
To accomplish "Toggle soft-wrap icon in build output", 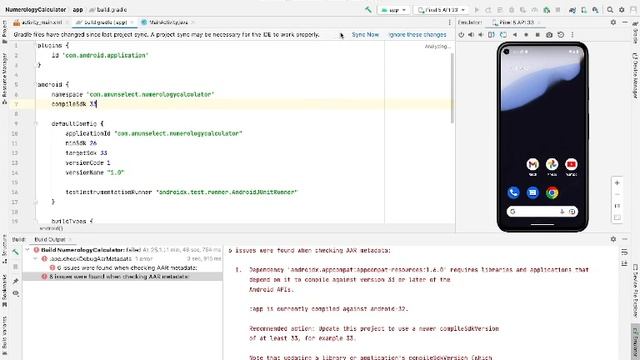I will point(624,252).
